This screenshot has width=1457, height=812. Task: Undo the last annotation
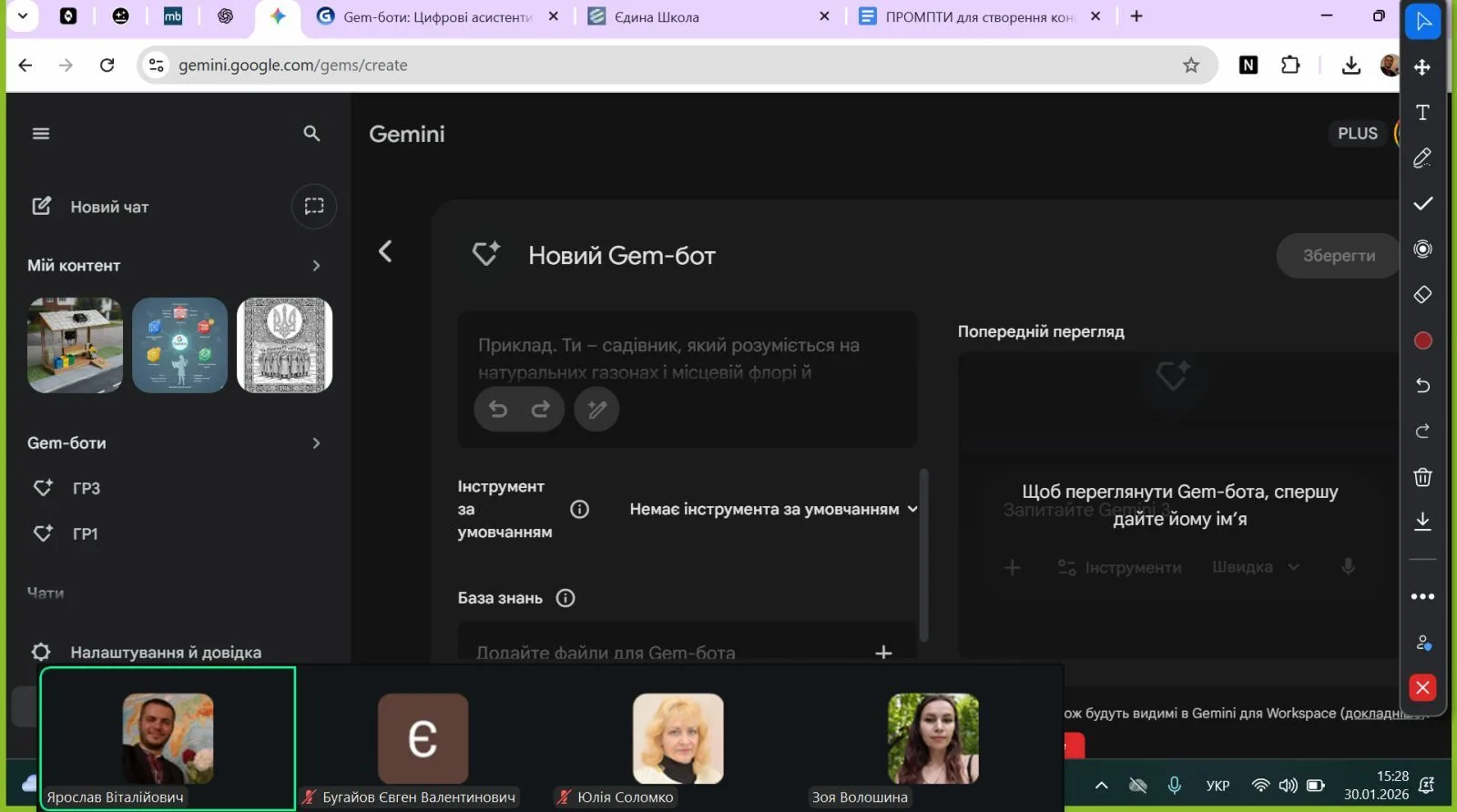tap(1422, 386)
